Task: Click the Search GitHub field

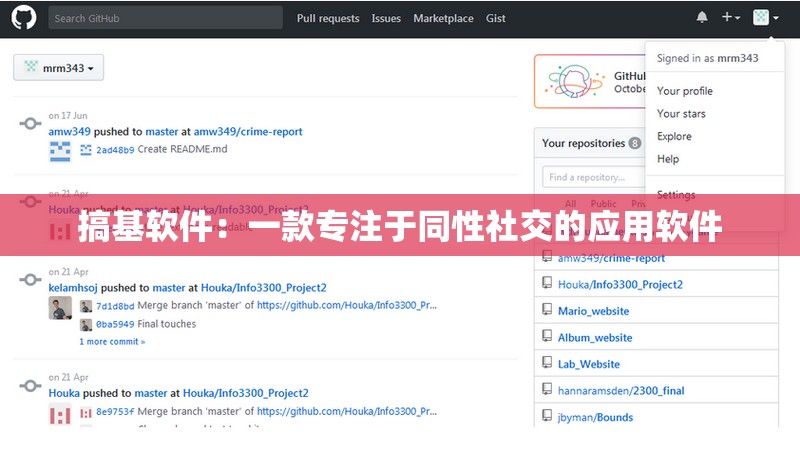Action: click(165, 18)
